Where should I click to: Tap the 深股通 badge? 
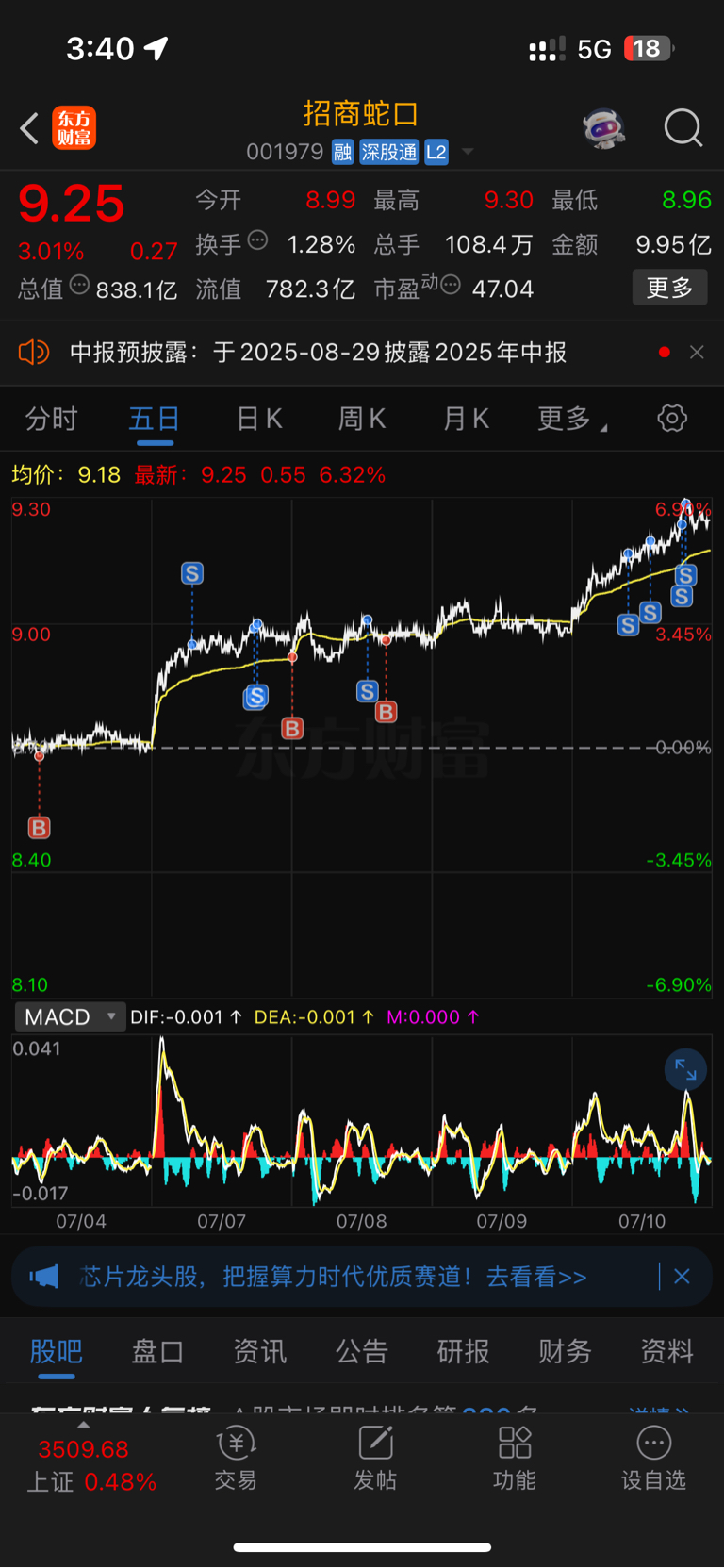coord(389,152)
